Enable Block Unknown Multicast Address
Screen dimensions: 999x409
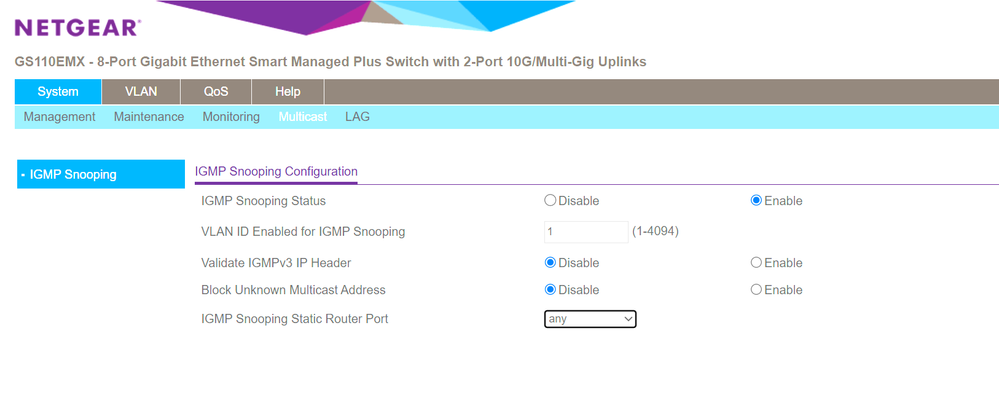[x=756, y=290]
